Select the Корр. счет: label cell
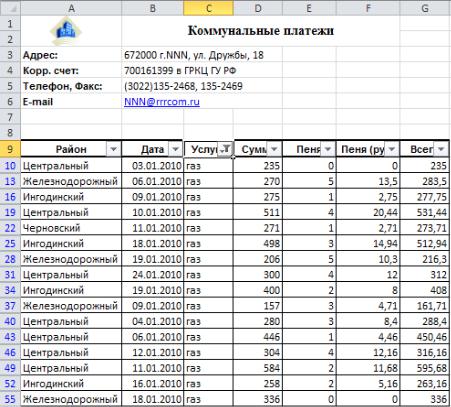This screenshot has width=451, height=407. [71, 71]
